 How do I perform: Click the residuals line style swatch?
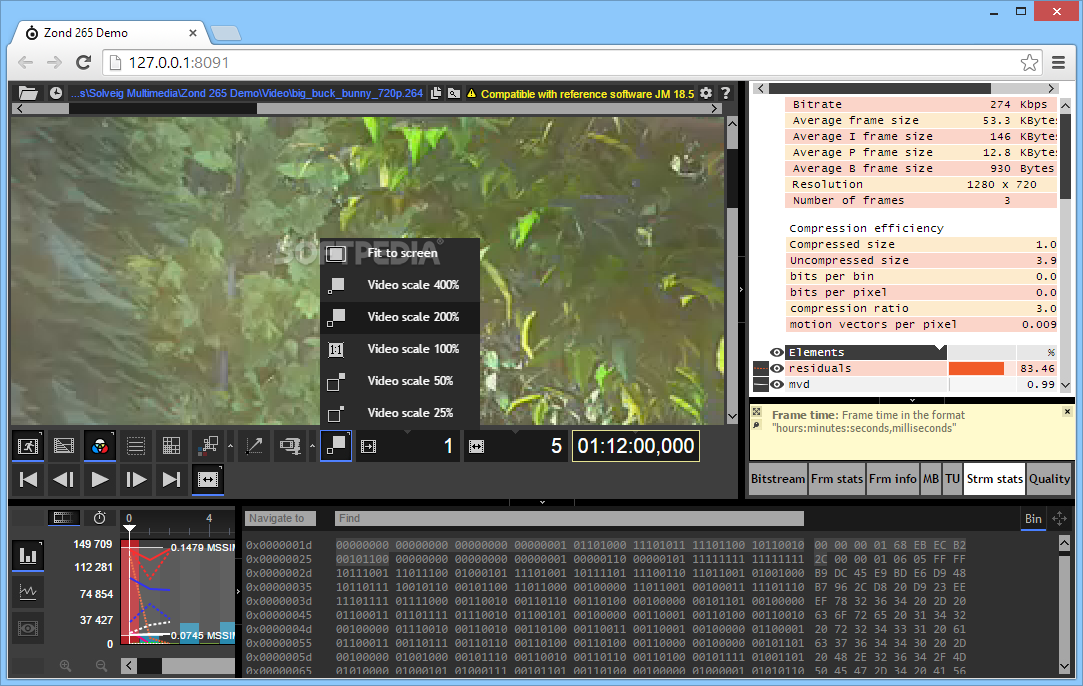pos(760,368)
